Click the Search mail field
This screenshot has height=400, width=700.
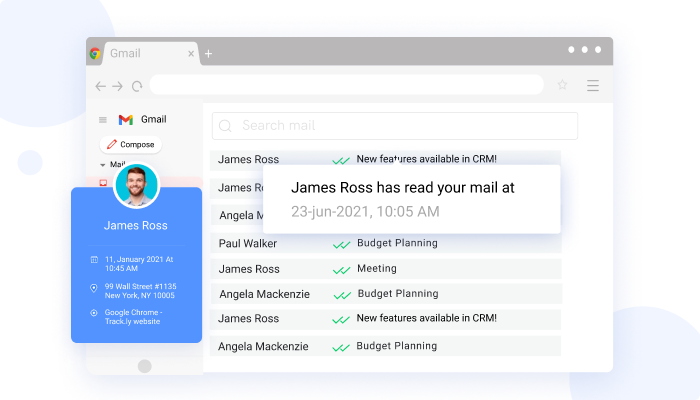click(395, 126)
